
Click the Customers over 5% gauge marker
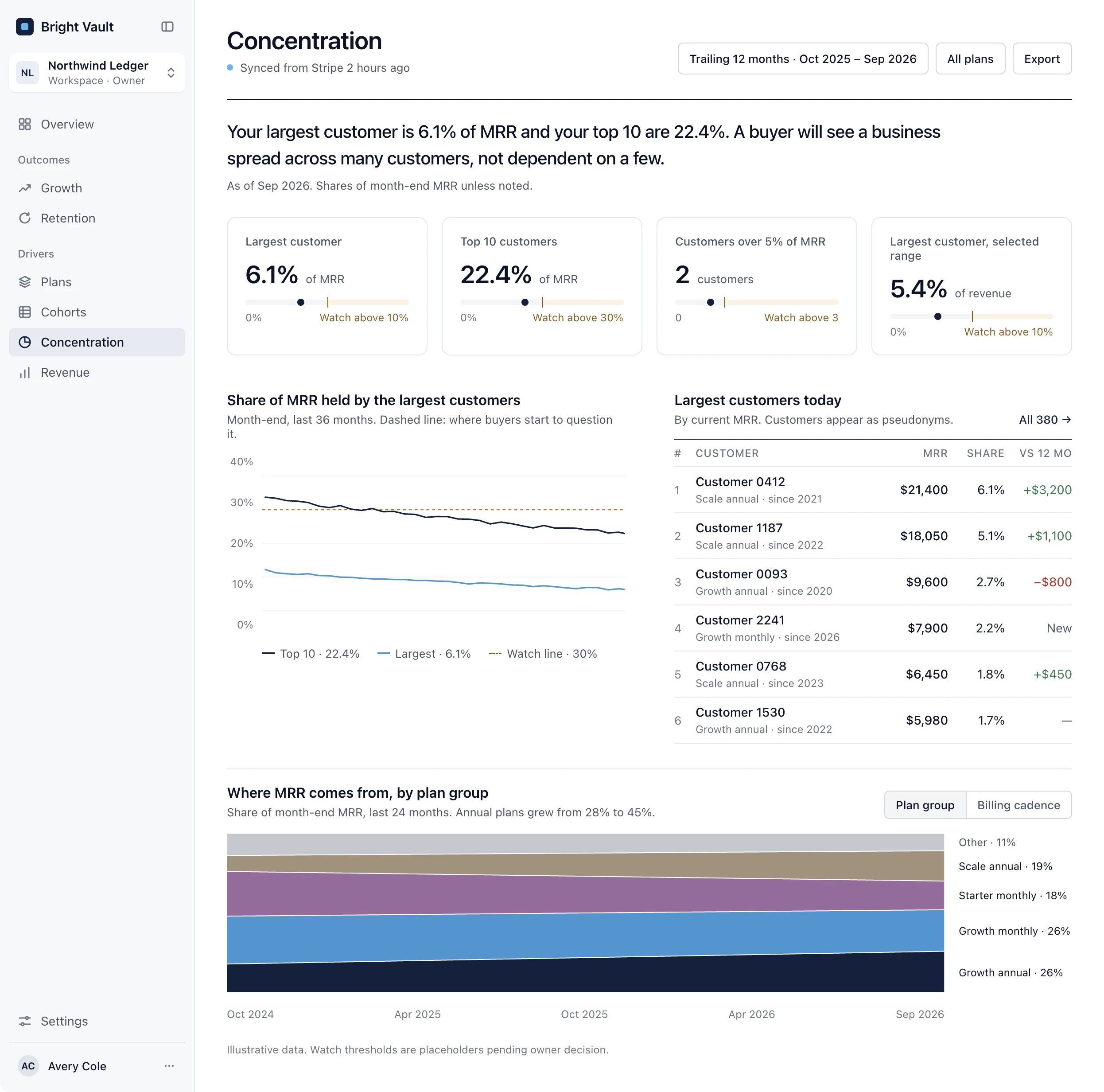tap(710, 302)
